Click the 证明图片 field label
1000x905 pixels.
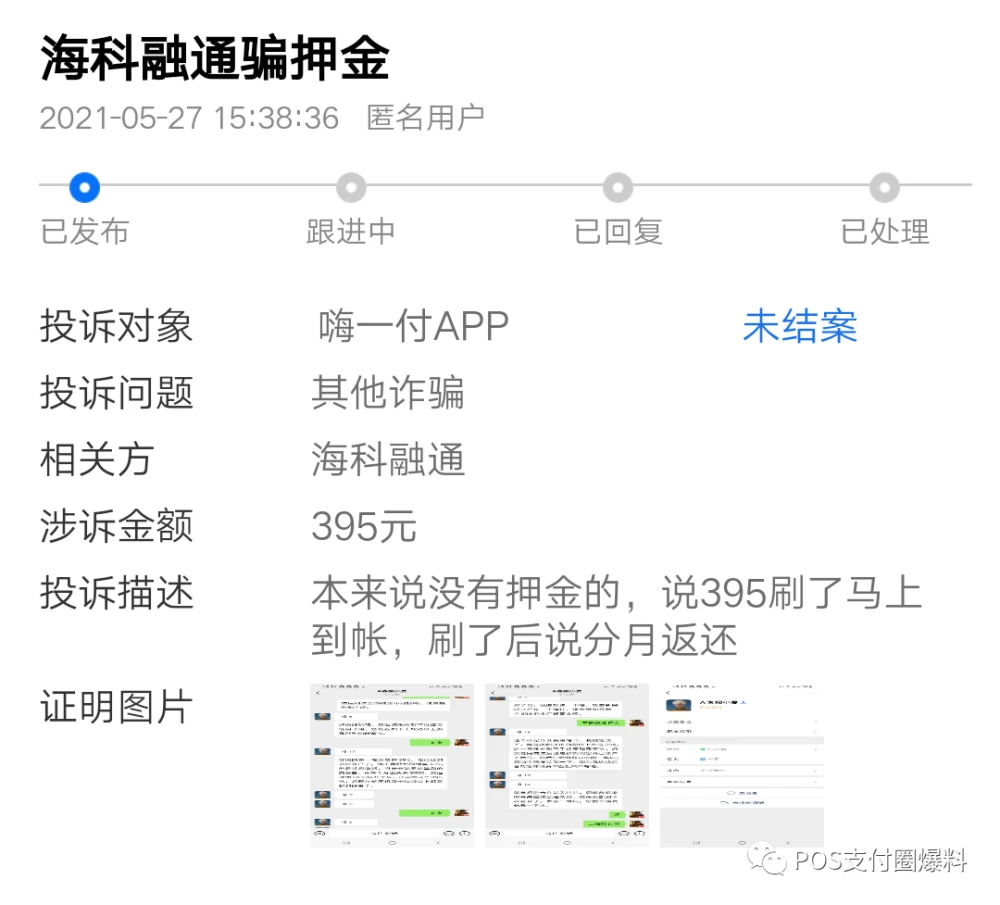coord(116,707)
